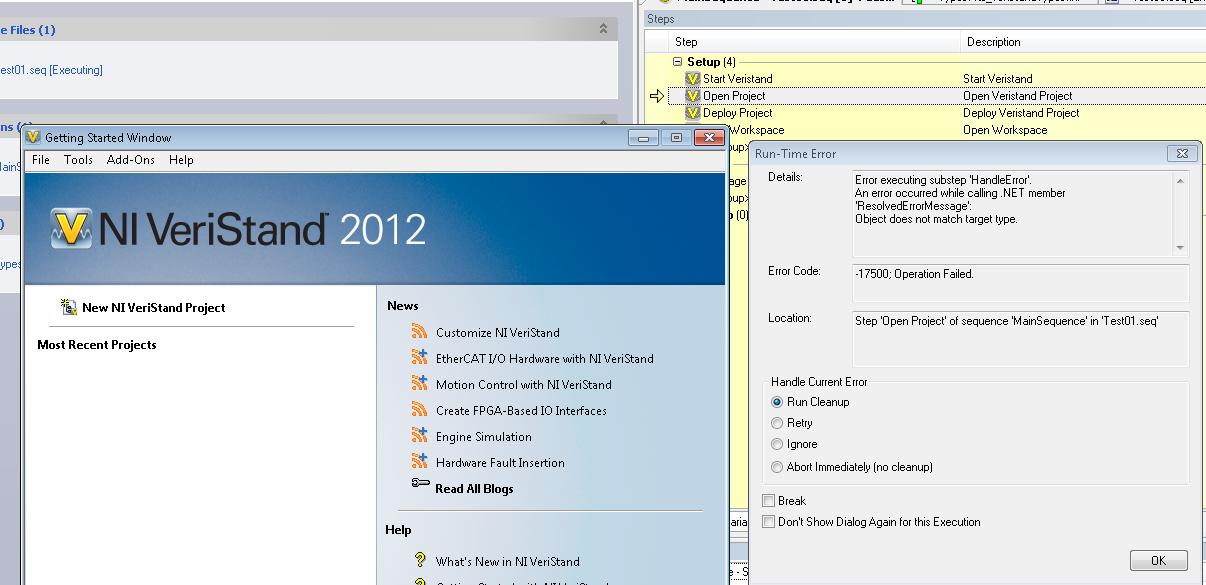
Task: Open the Hardware Fault Insertion link
Action: click(500, 463)
